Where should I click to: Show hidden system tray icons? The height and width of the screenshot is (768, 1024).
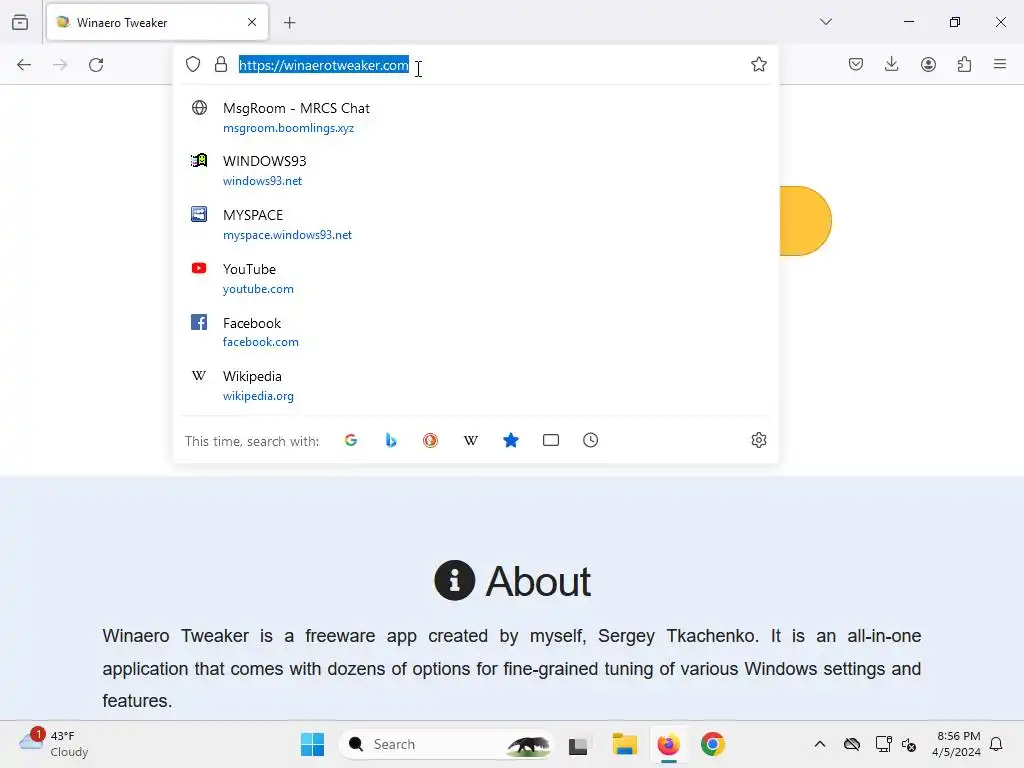[820, 744]
